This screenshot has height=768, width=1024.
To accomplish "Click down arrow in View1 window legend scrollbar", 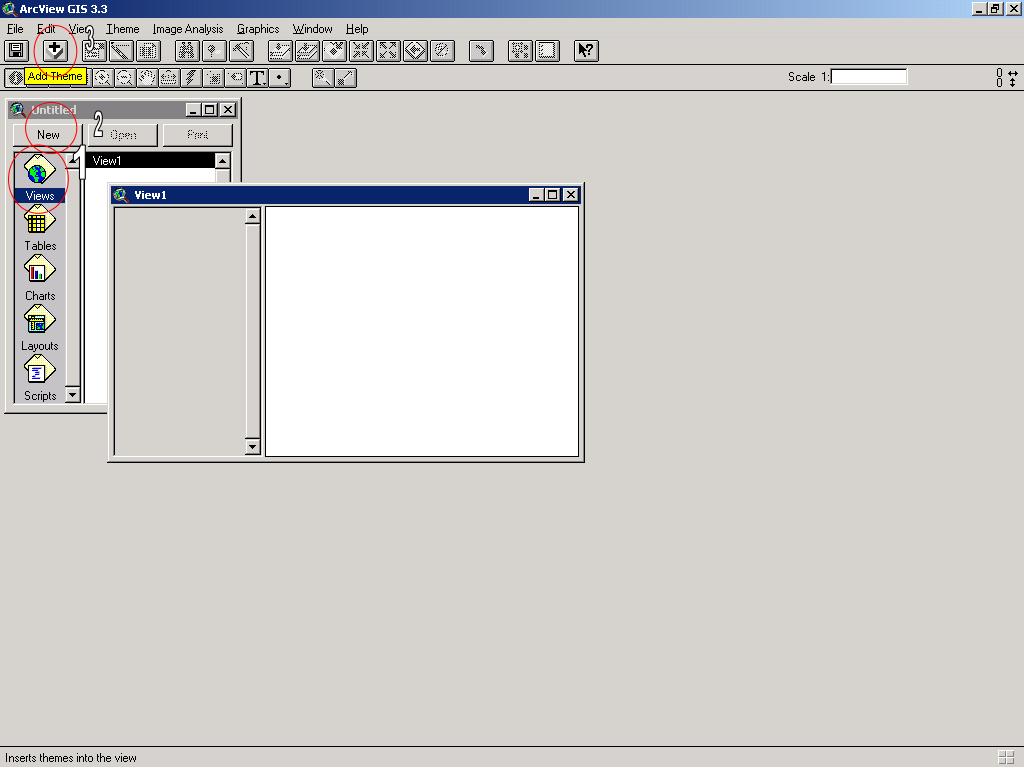I will pos(253,447).
